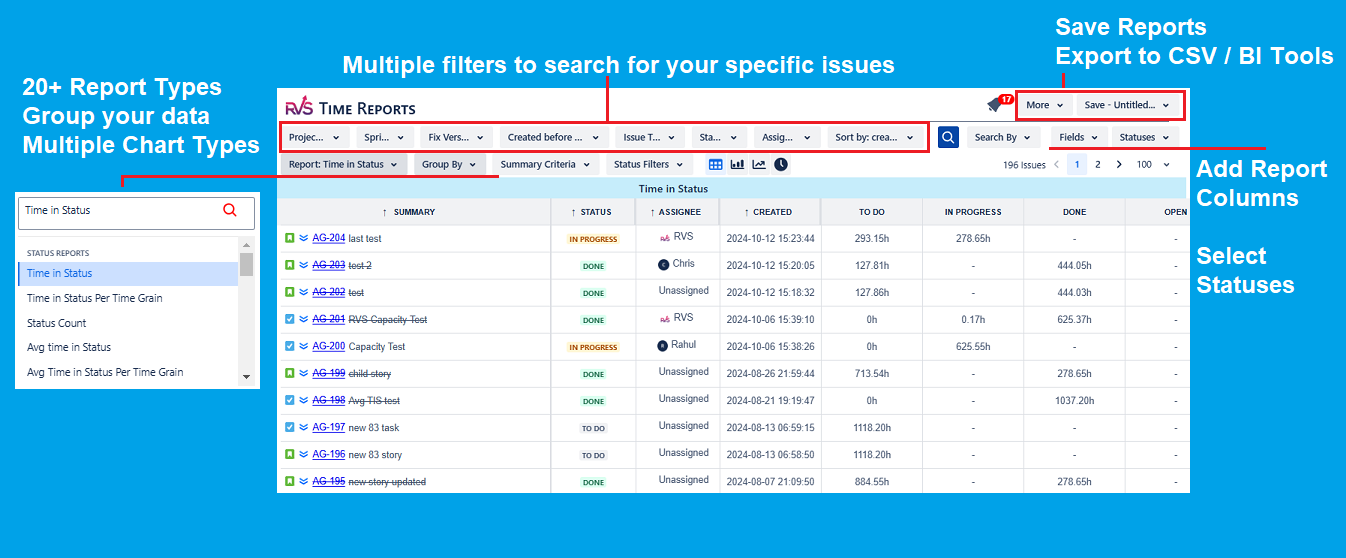Open issue link AG-200
The height and width of the screenshot is (558, 1346).
tap(328, 346)
